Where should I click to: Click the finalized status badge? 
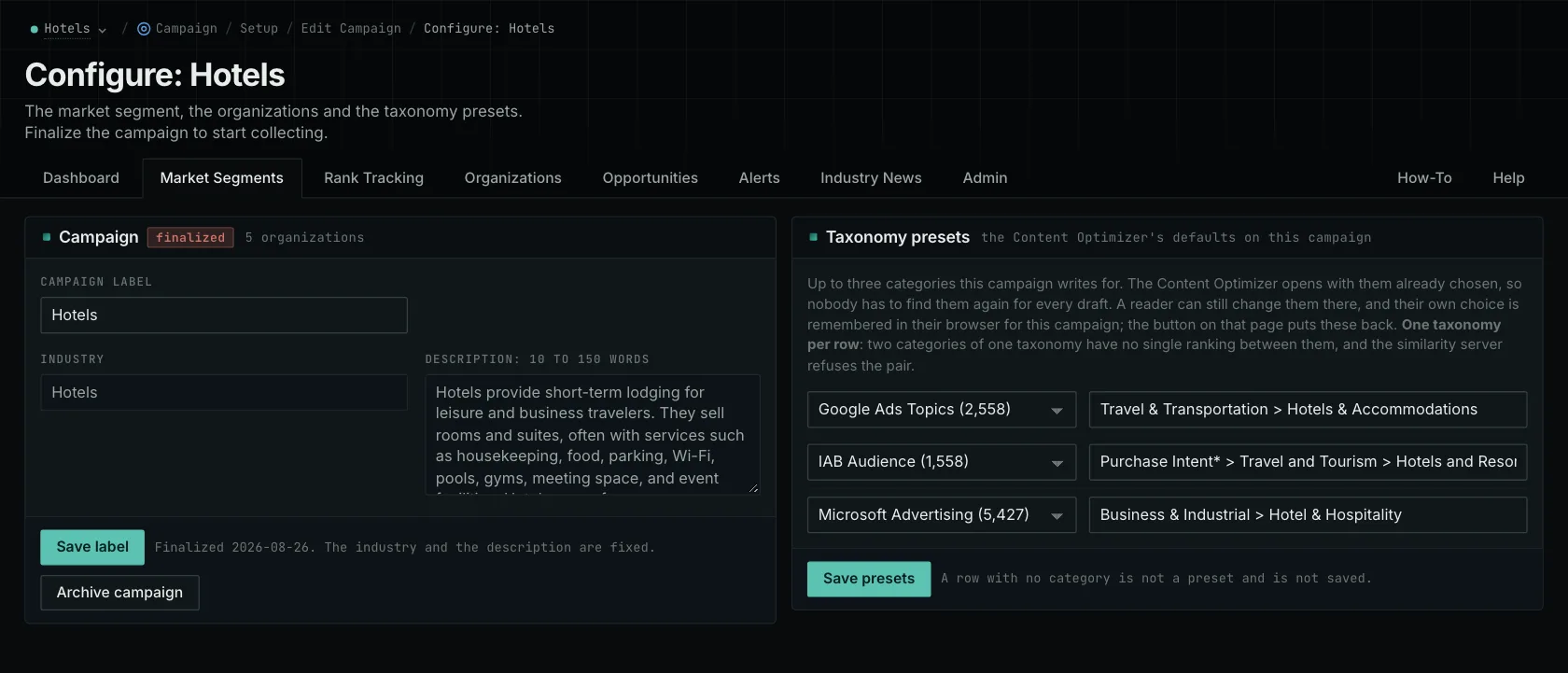pyautogui.click(x=190, y=238)
